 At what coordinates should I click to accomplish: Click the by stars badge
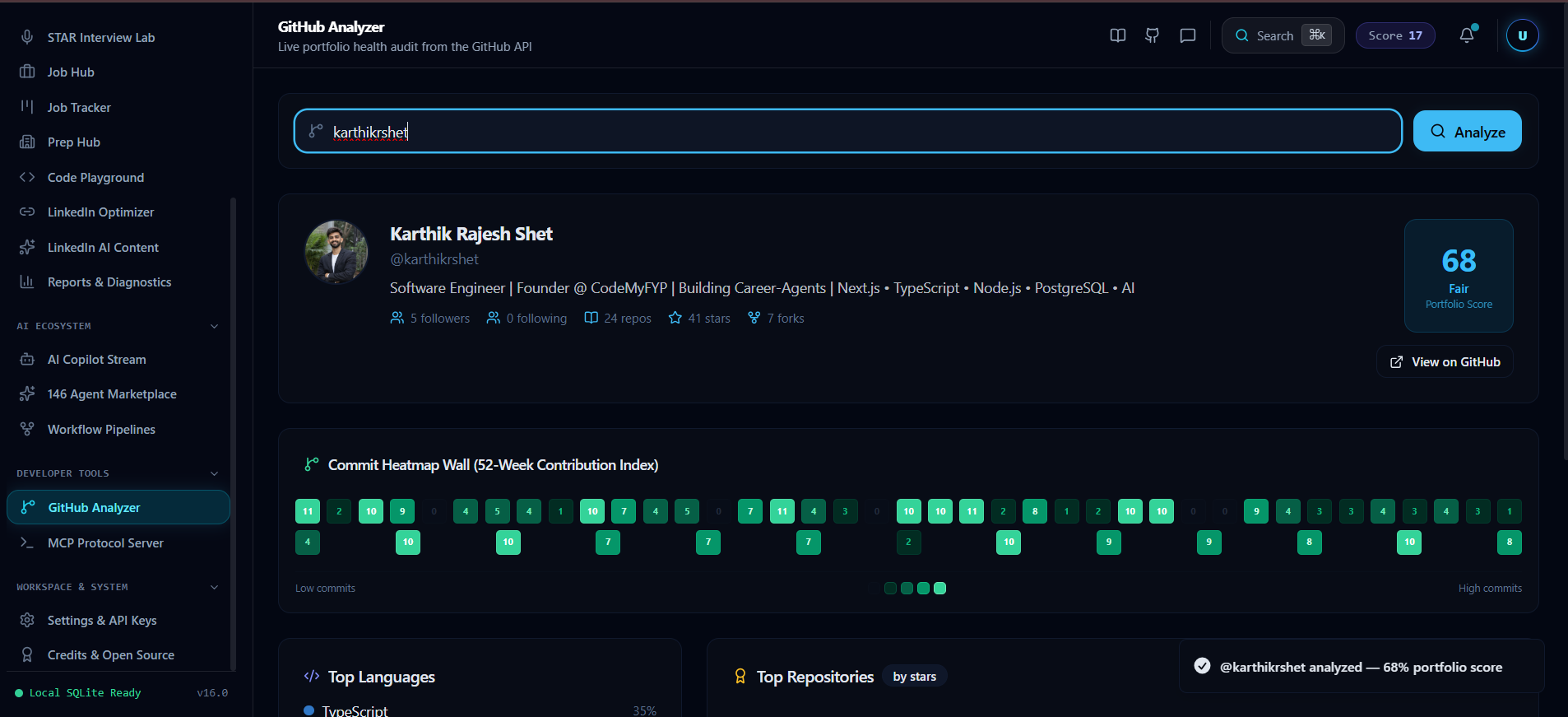[x=915, y=676]
